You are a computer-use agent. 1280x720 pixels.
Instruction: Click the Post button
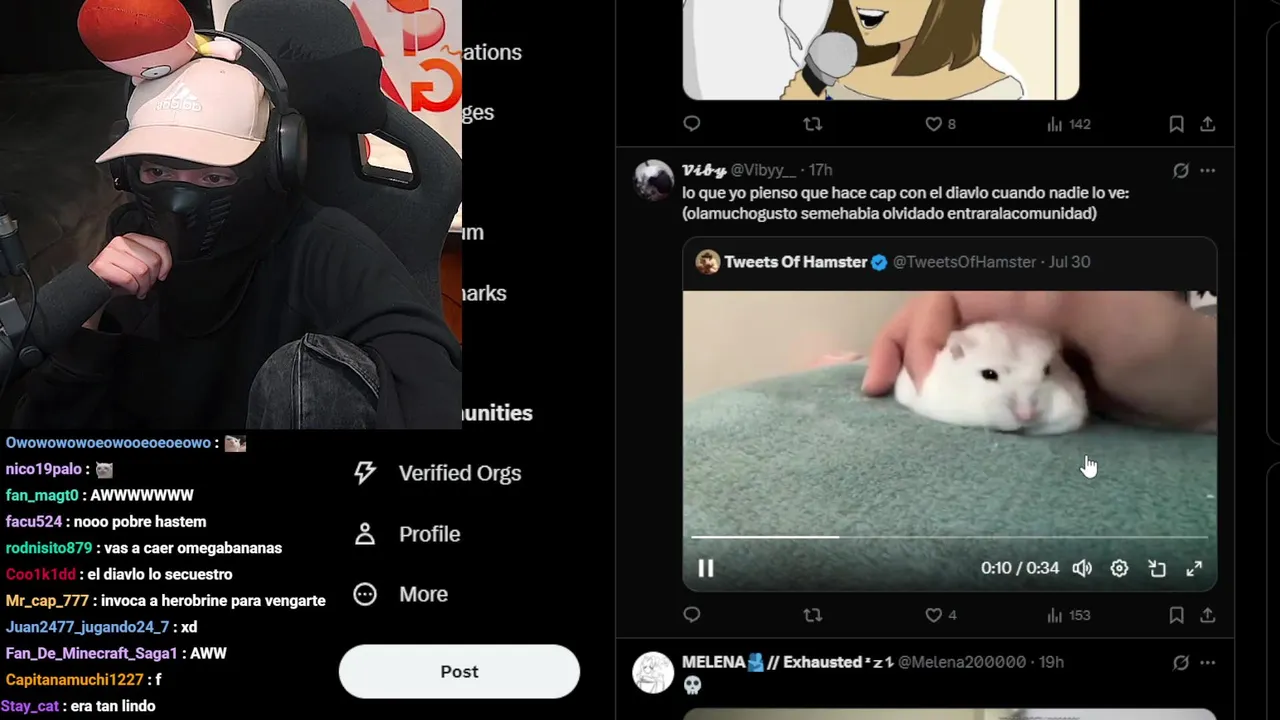pyautogui.click(x=459, y=671)
